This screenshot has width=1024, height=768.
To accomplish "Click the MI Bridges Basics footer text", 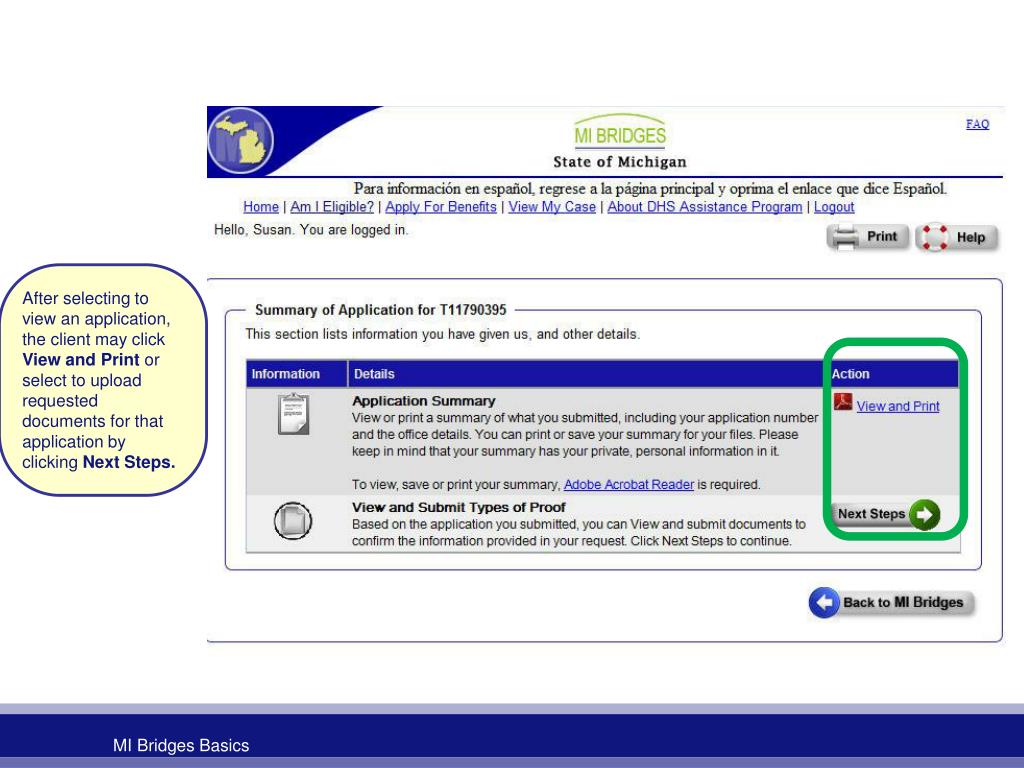I will tap(181, 745).
